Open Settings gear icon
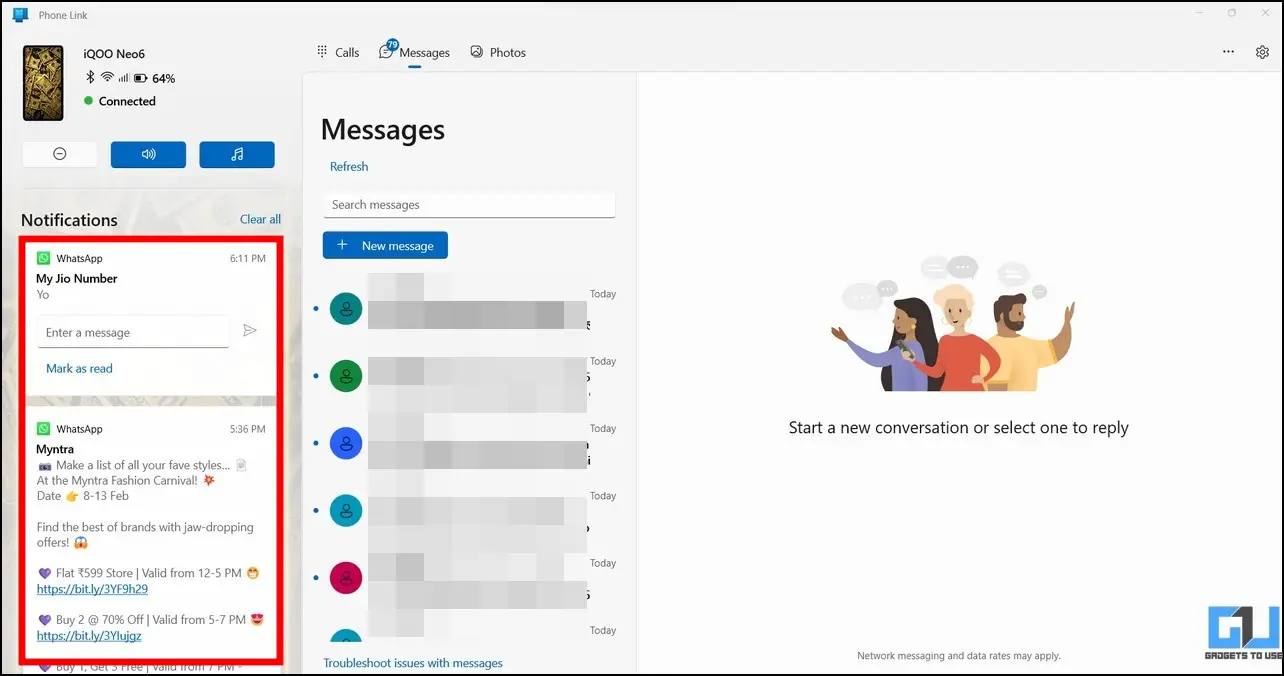The width and height of the screenshot is (1284, 676). (x=1262, y=52)
